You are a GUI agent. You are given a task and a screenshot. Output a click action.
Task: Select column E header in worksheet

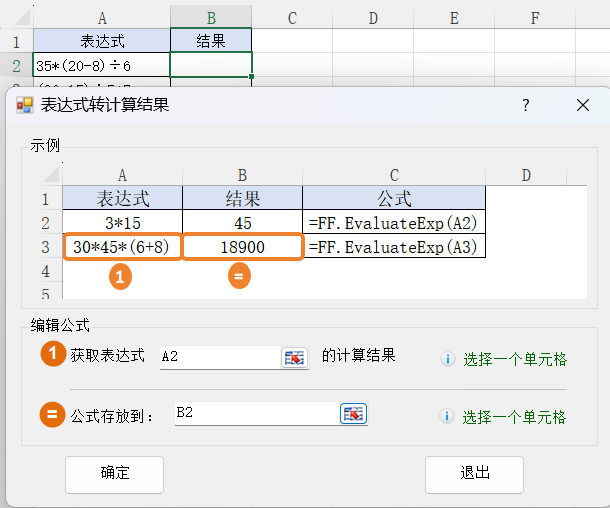454,18
